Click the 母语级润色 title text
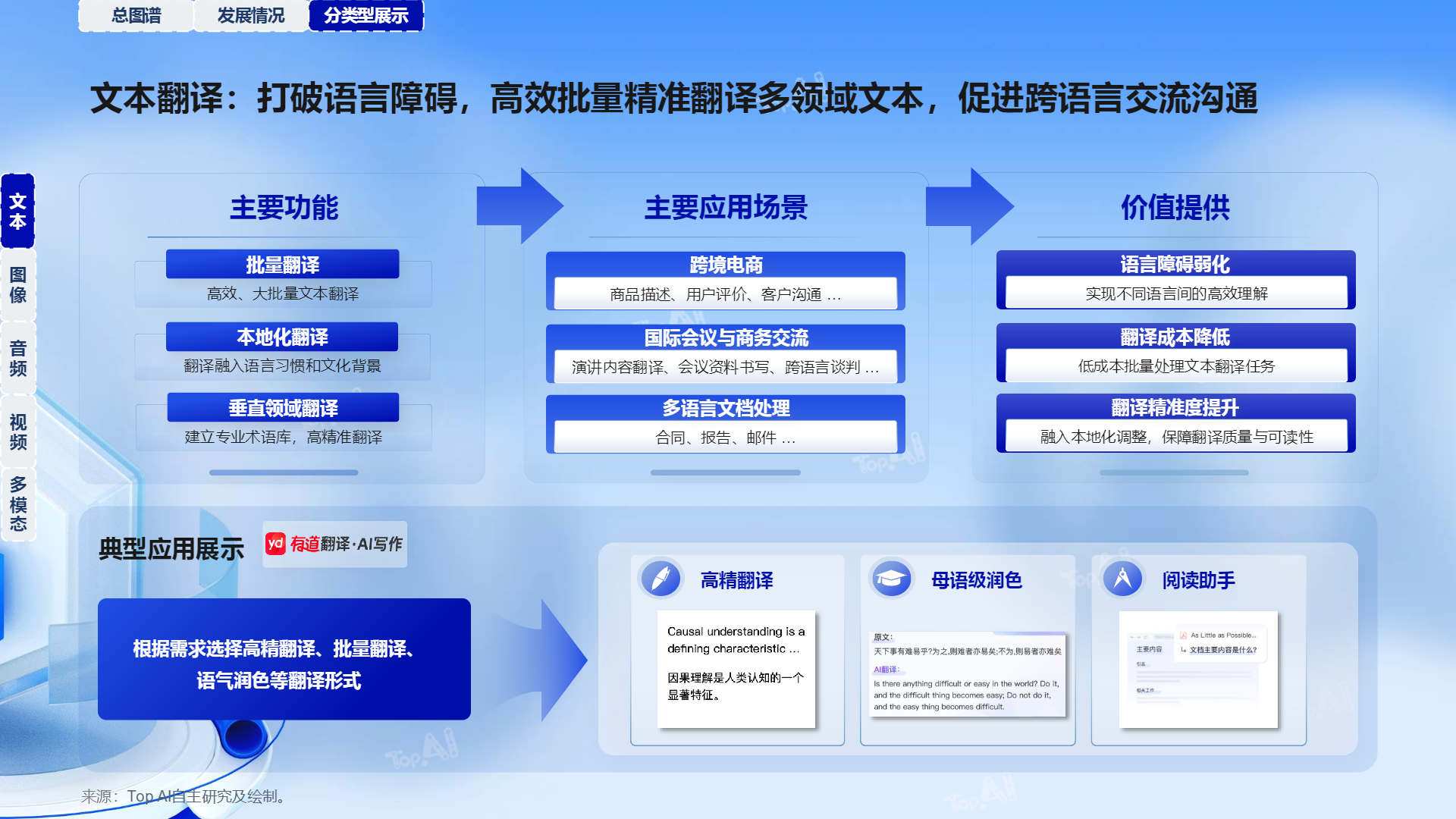Screen dimensions: 1456x819 tap(976, 580)
